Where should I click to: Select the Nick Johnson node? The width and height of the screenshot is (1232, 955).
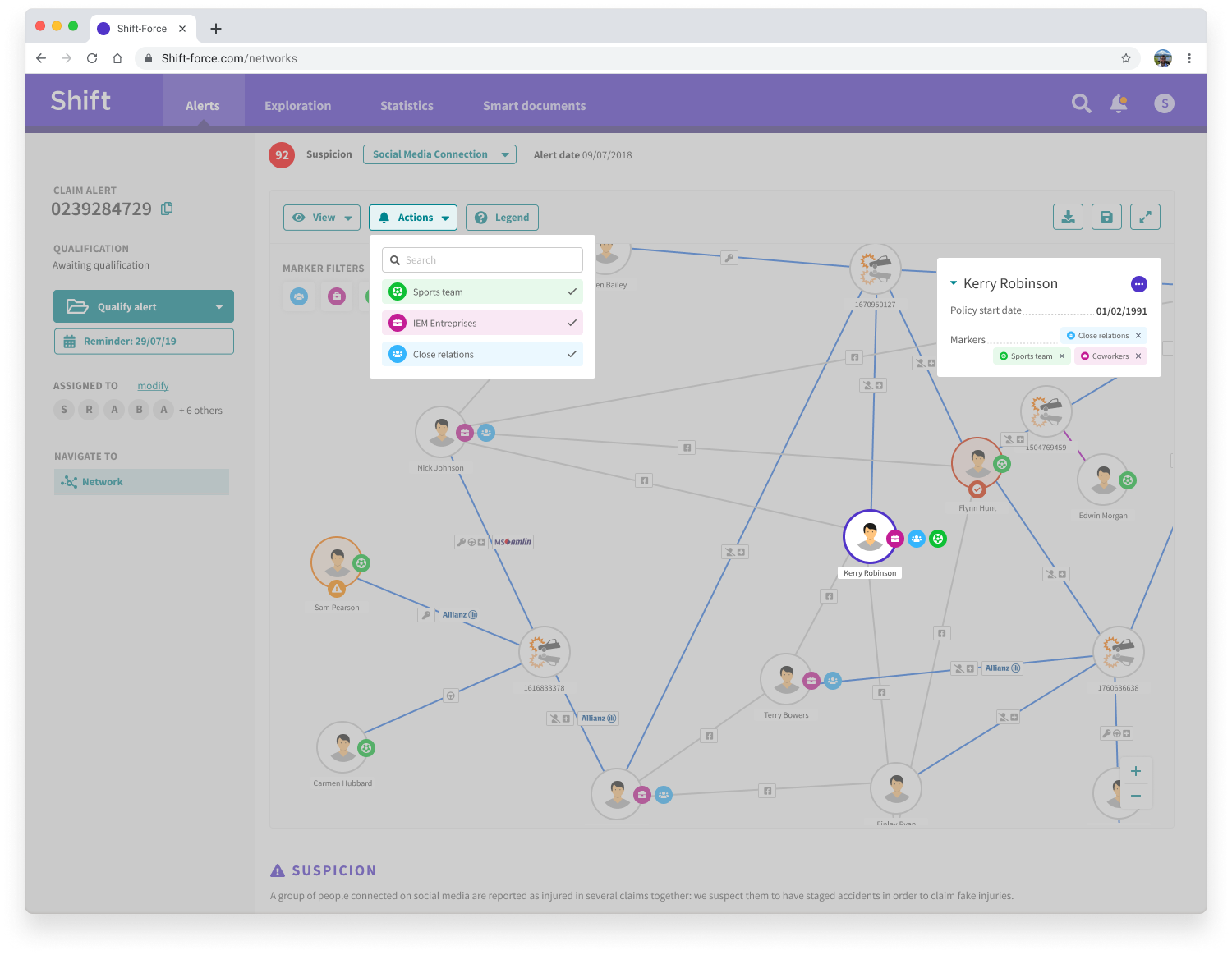tap(441, 432)
